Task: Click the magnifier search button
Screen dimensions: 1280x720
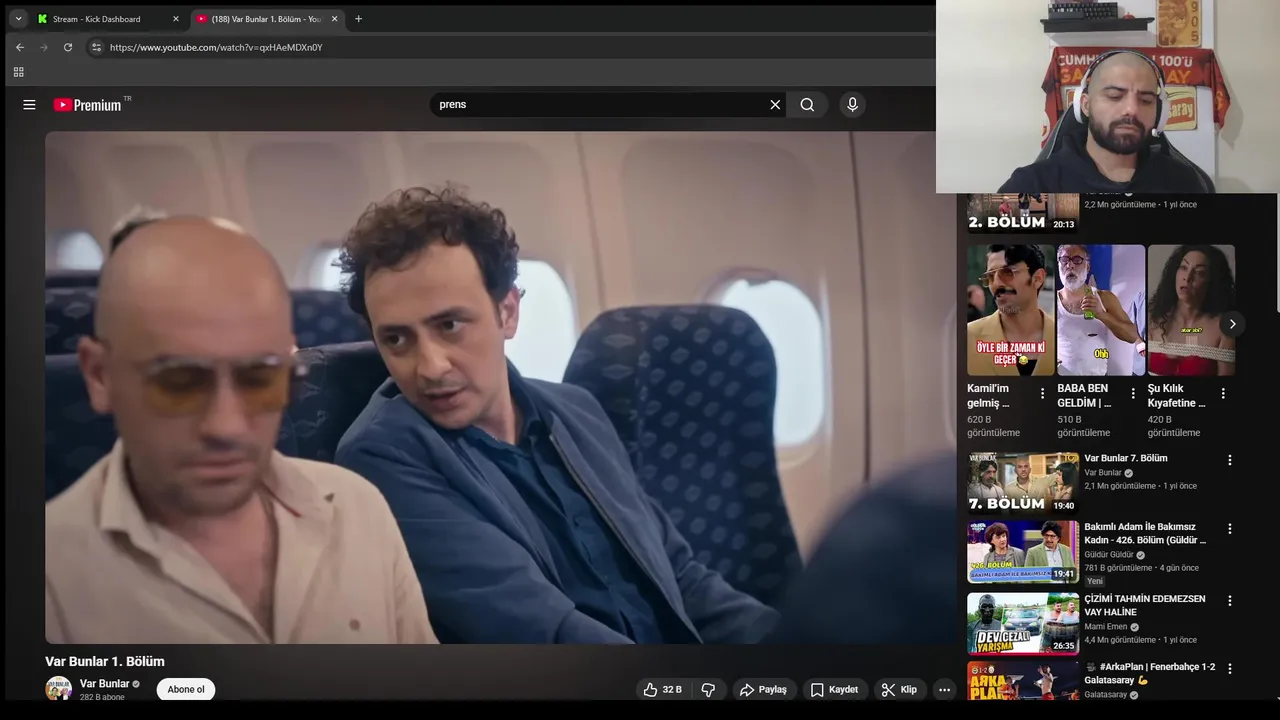Action: (807, 104)
